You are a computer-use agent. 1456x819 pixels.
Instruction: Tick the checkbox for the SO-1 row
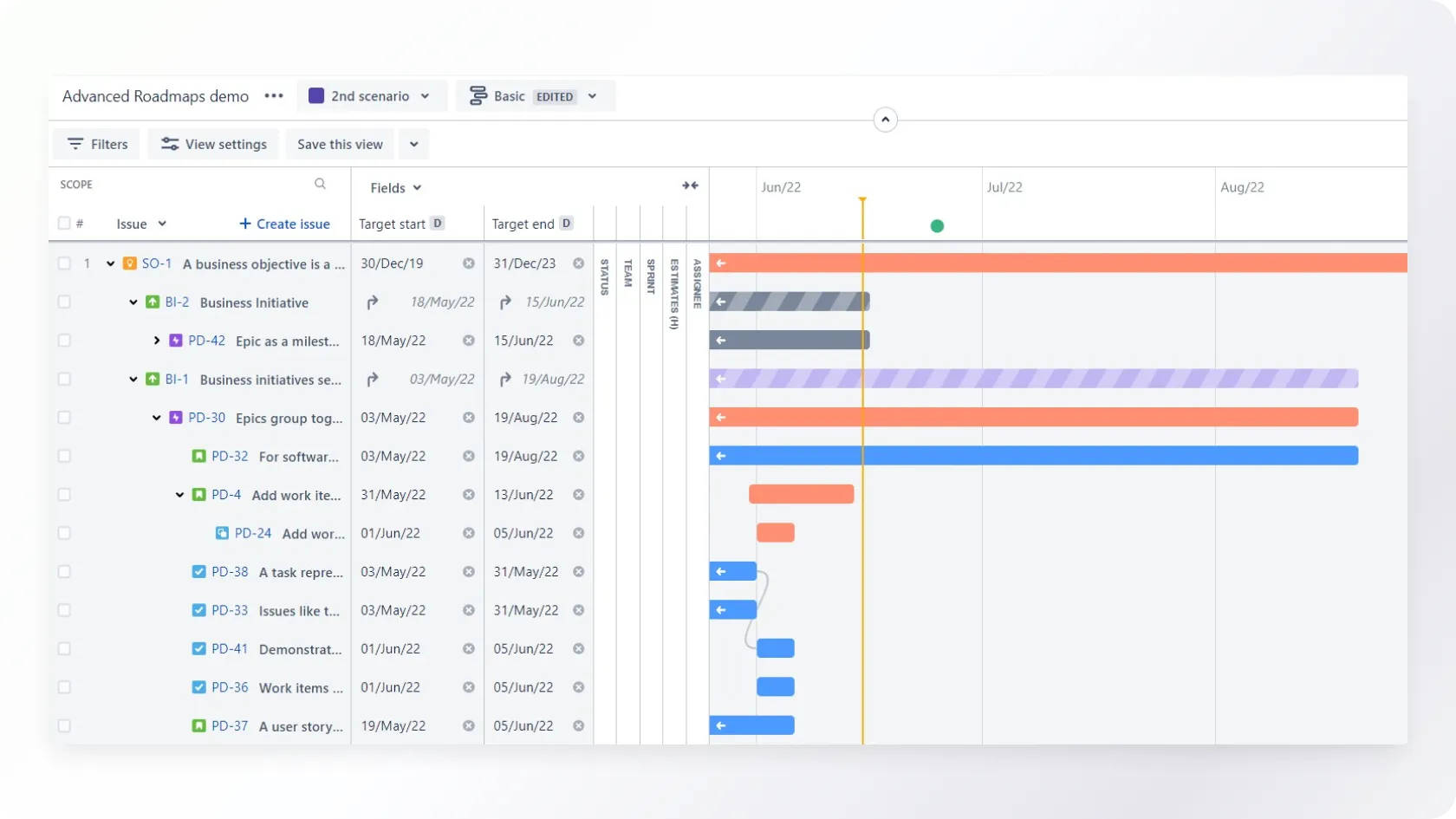point(64,263)
